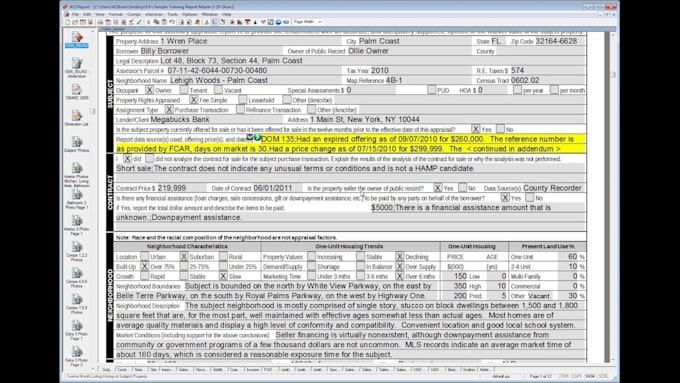
Task: Click the green check icon beside listing history
Action: coord(257,137)
